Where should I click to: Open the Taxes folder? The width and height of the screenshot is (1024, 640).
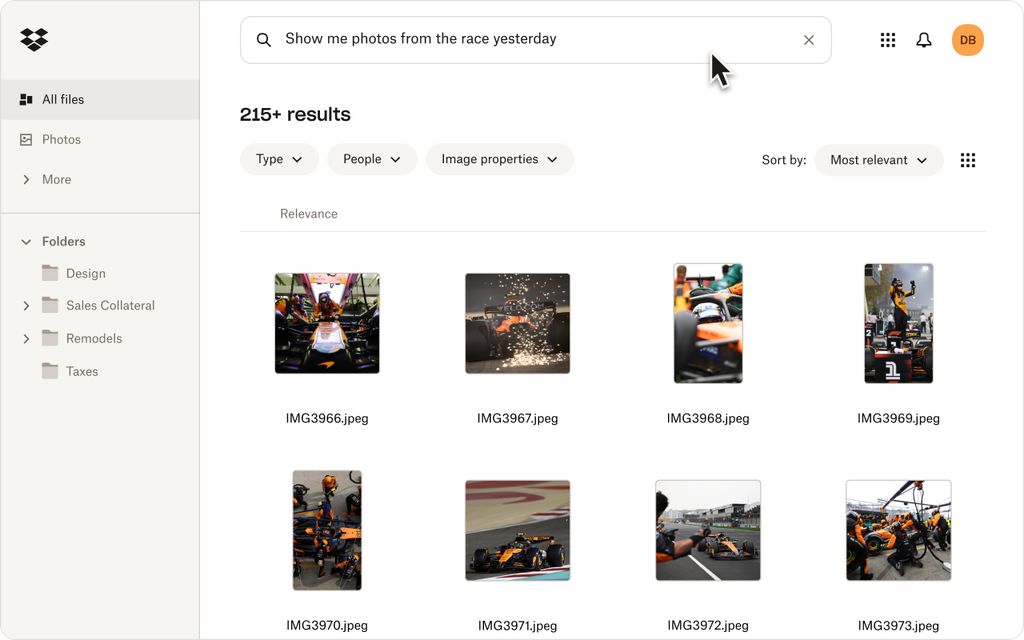tap(81, 371)
